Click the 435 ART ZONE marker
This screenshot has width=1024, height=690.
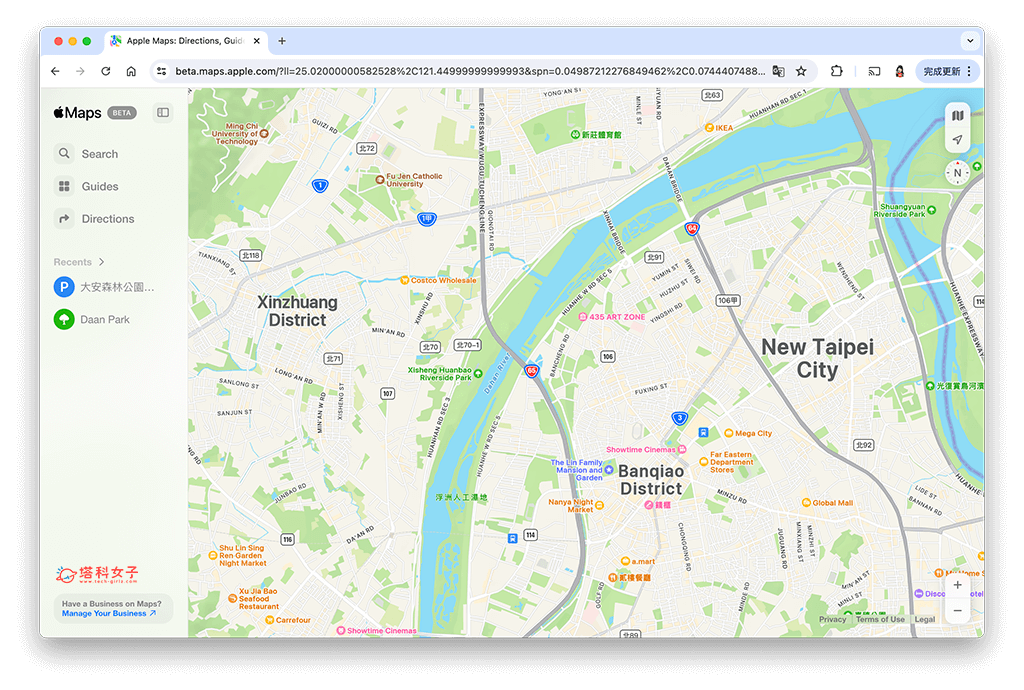click(x=583, y=317)
